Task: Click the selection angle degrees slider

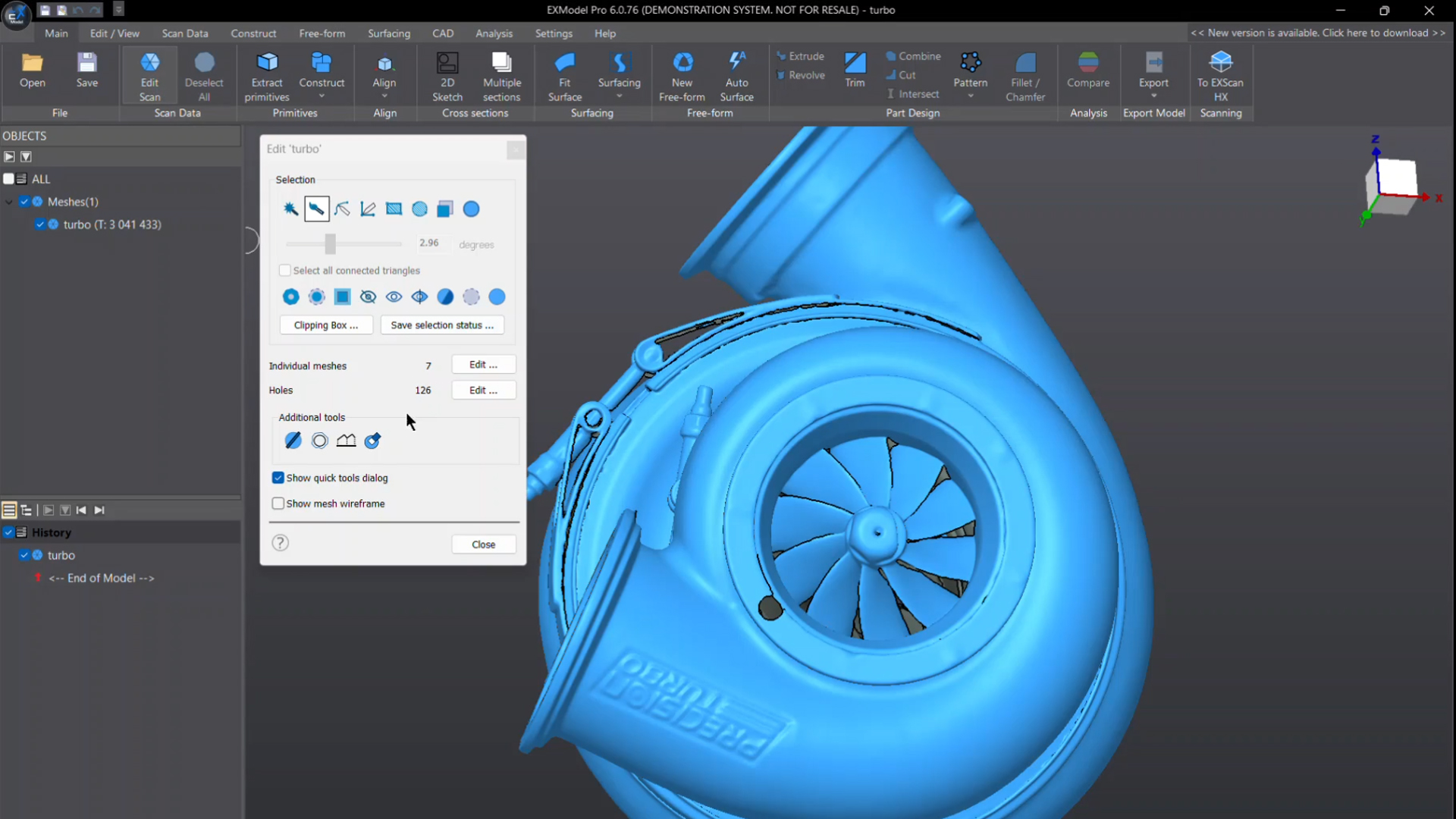Action: [331, 244]
